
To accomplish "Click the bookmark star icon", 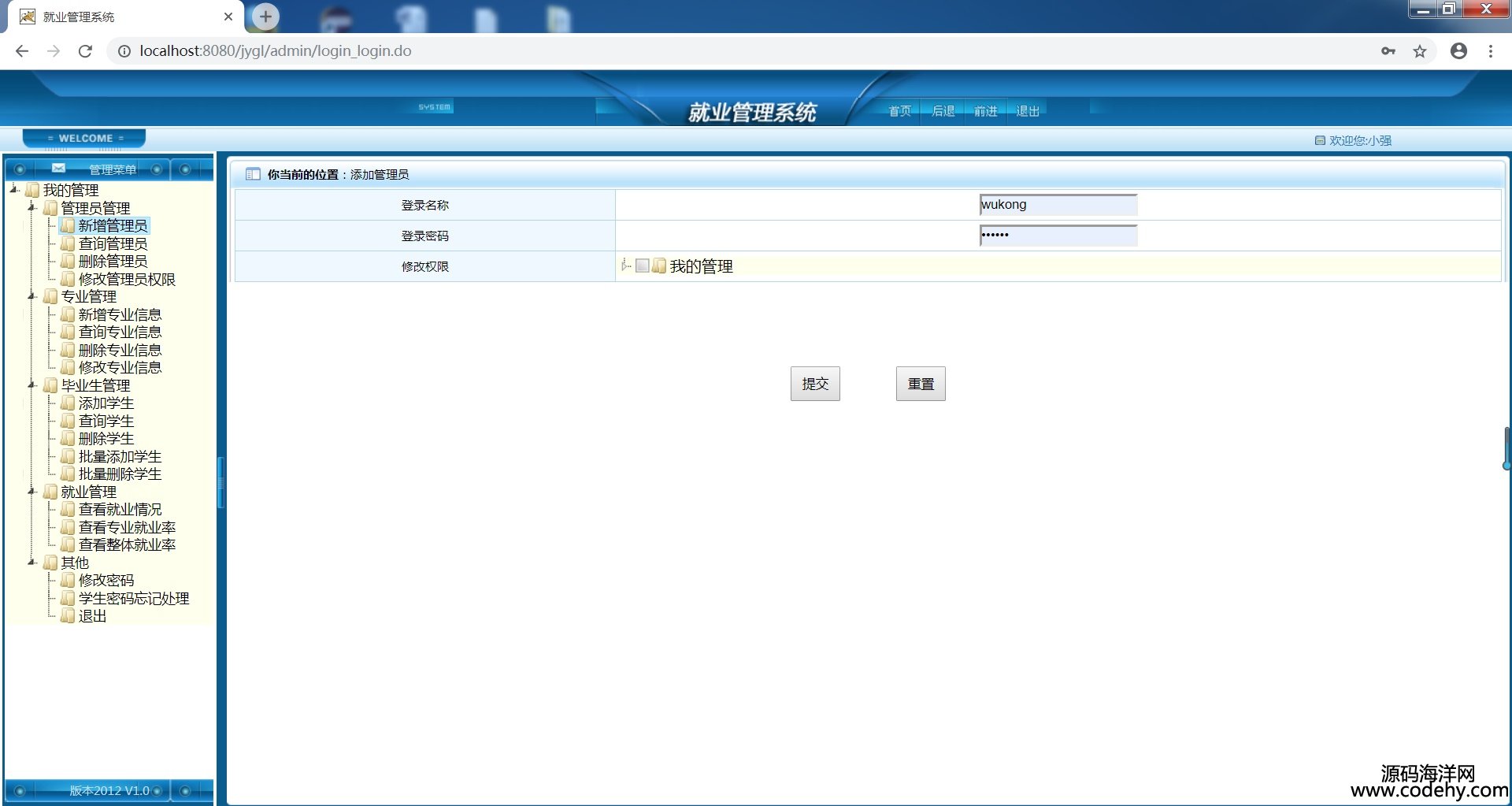I will 1420,51.
